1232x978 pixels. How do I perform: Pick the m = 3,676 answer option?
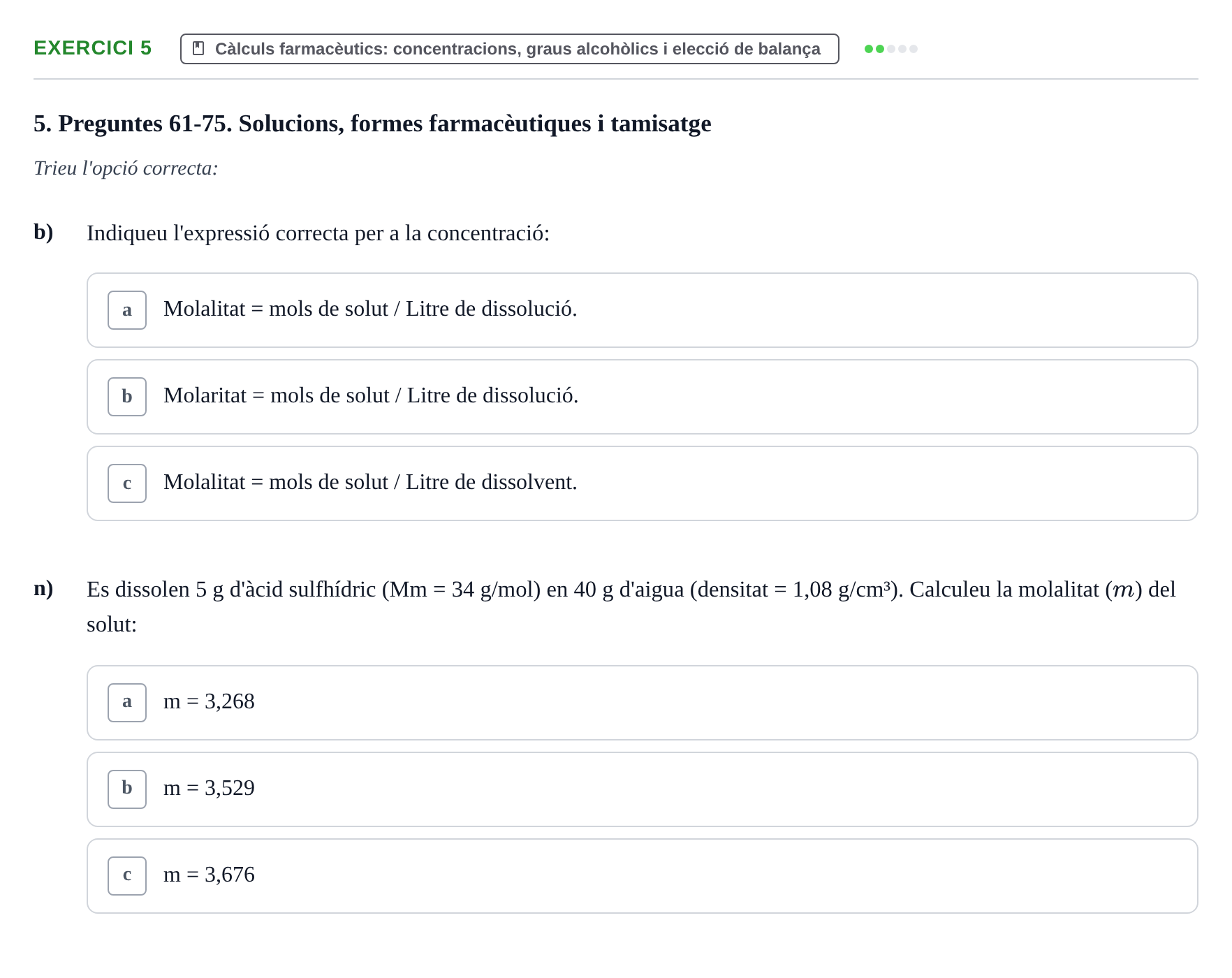pos(643,876)
